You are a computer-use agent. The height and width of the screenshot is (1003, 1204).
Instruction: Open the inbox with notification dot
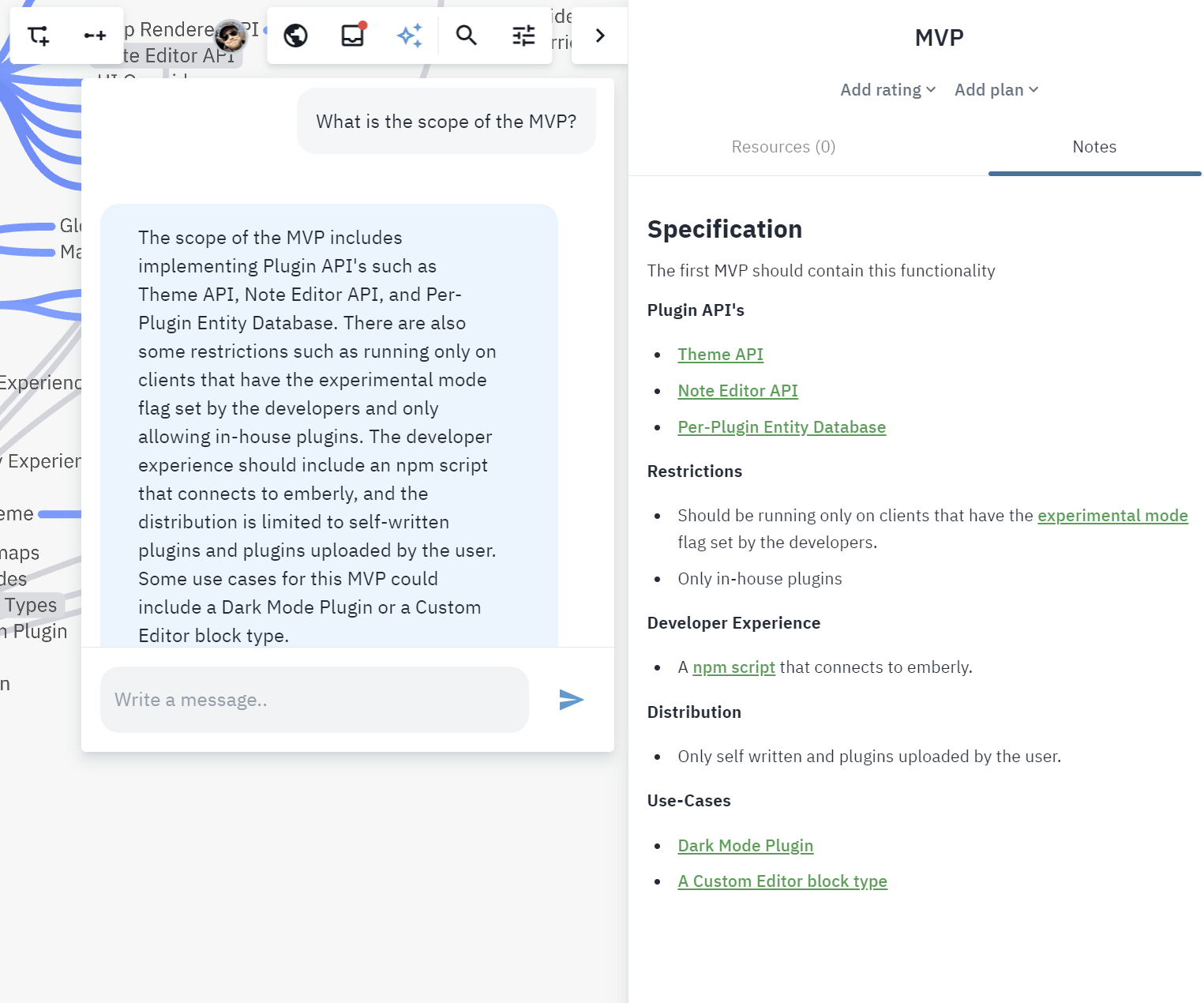point(353,35)
